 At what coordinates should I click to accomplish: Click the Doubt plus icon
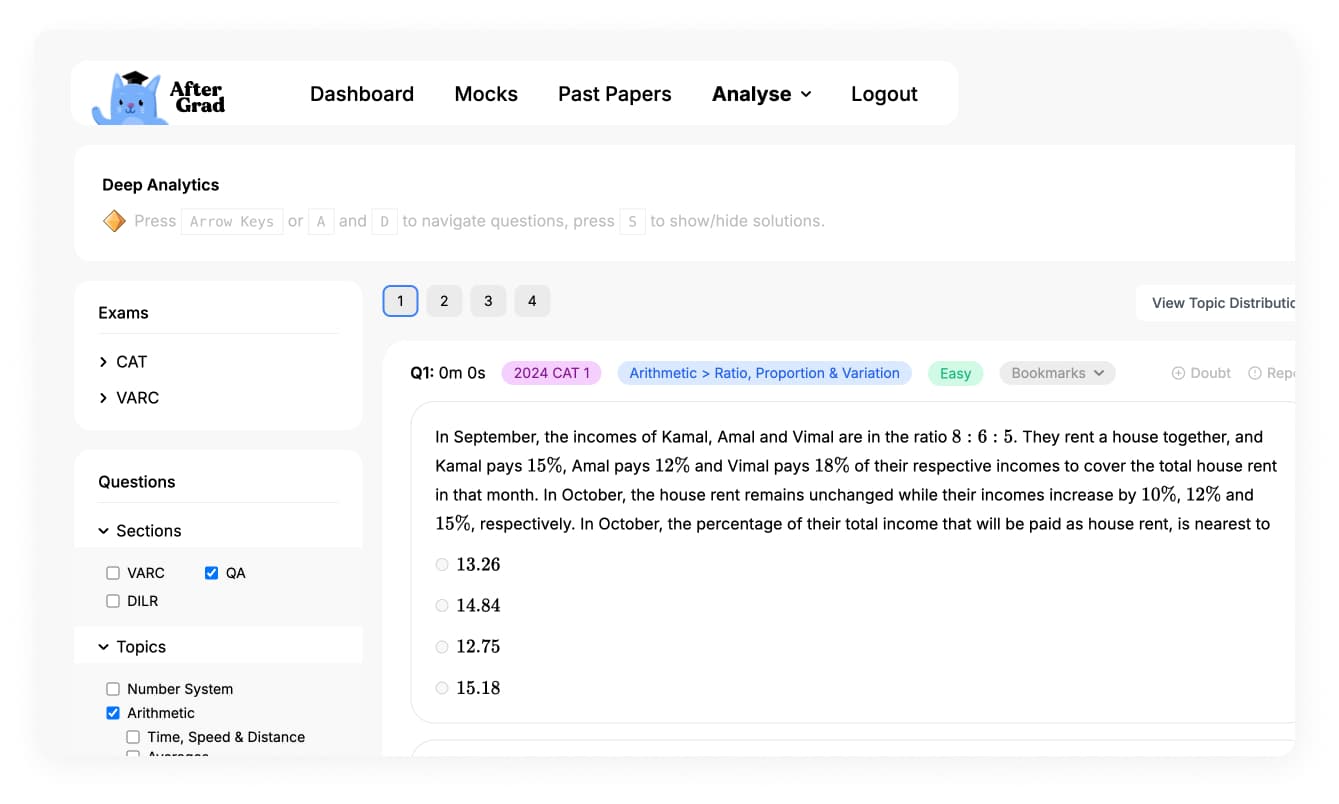(1178, 373)
